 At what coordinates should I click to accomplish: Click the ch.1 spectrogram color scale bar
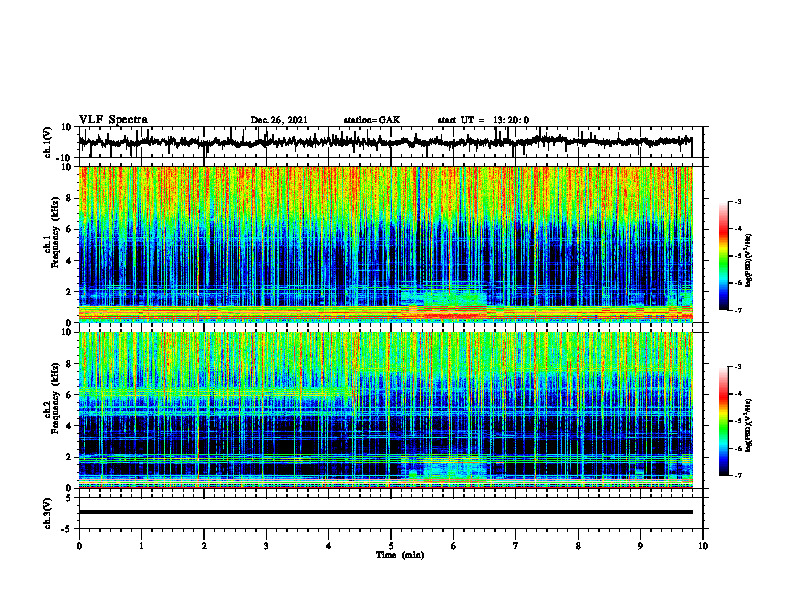(723, 256)
